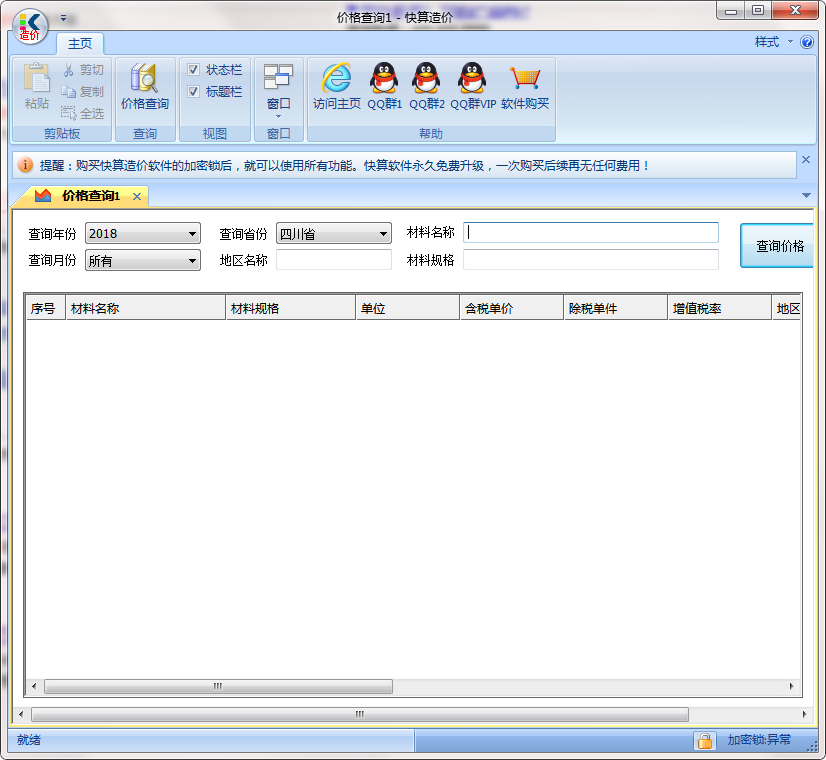The width and height of the screenshot is (826, 760).
Task: Click the 查询价格 button
Action: 777,245
